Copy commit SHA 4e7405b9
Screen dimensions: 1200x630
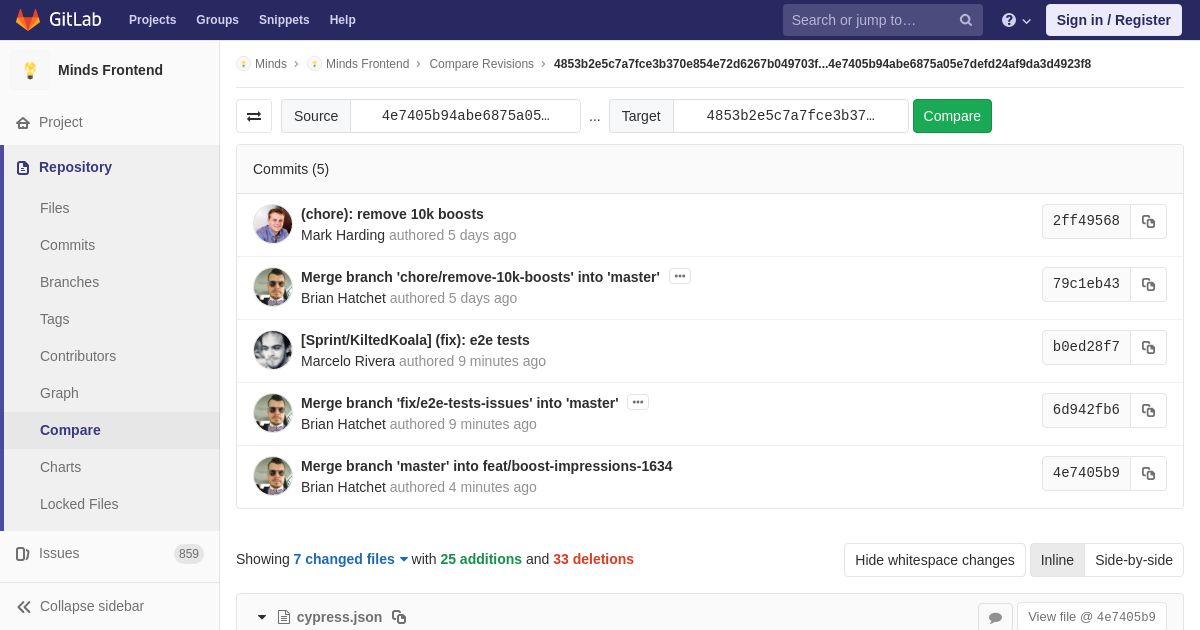click(1148, 474)
